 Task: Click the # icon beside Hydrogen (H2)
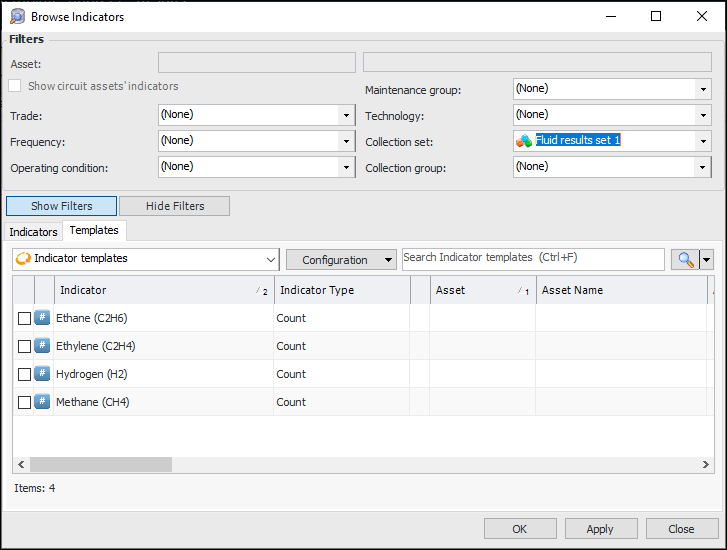[x=42, y=374]
